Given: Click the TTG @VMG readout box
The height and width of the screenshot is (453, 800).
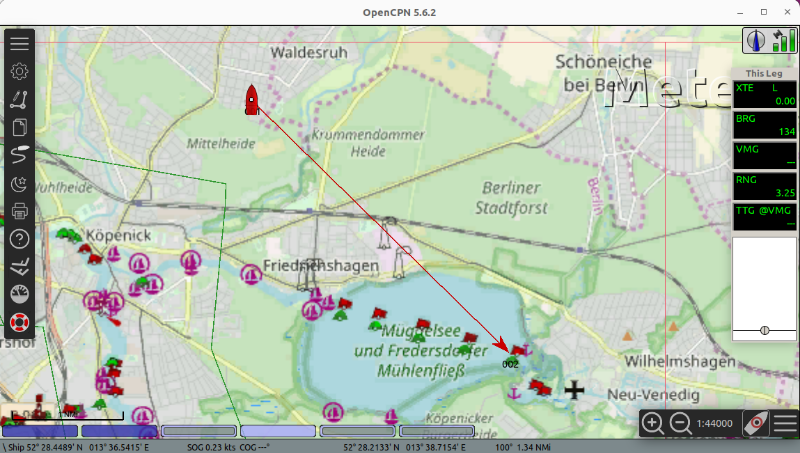Looking at the screenshot, I should (764, 217).
